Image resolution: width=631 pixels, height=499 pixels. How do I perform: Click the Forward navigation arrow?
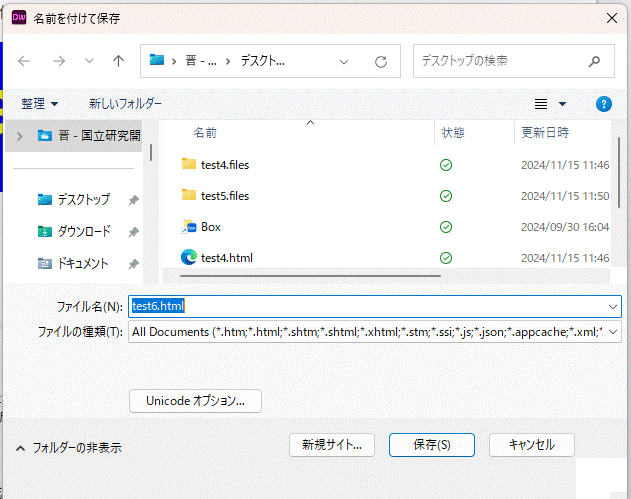click(x=58, y=61)
